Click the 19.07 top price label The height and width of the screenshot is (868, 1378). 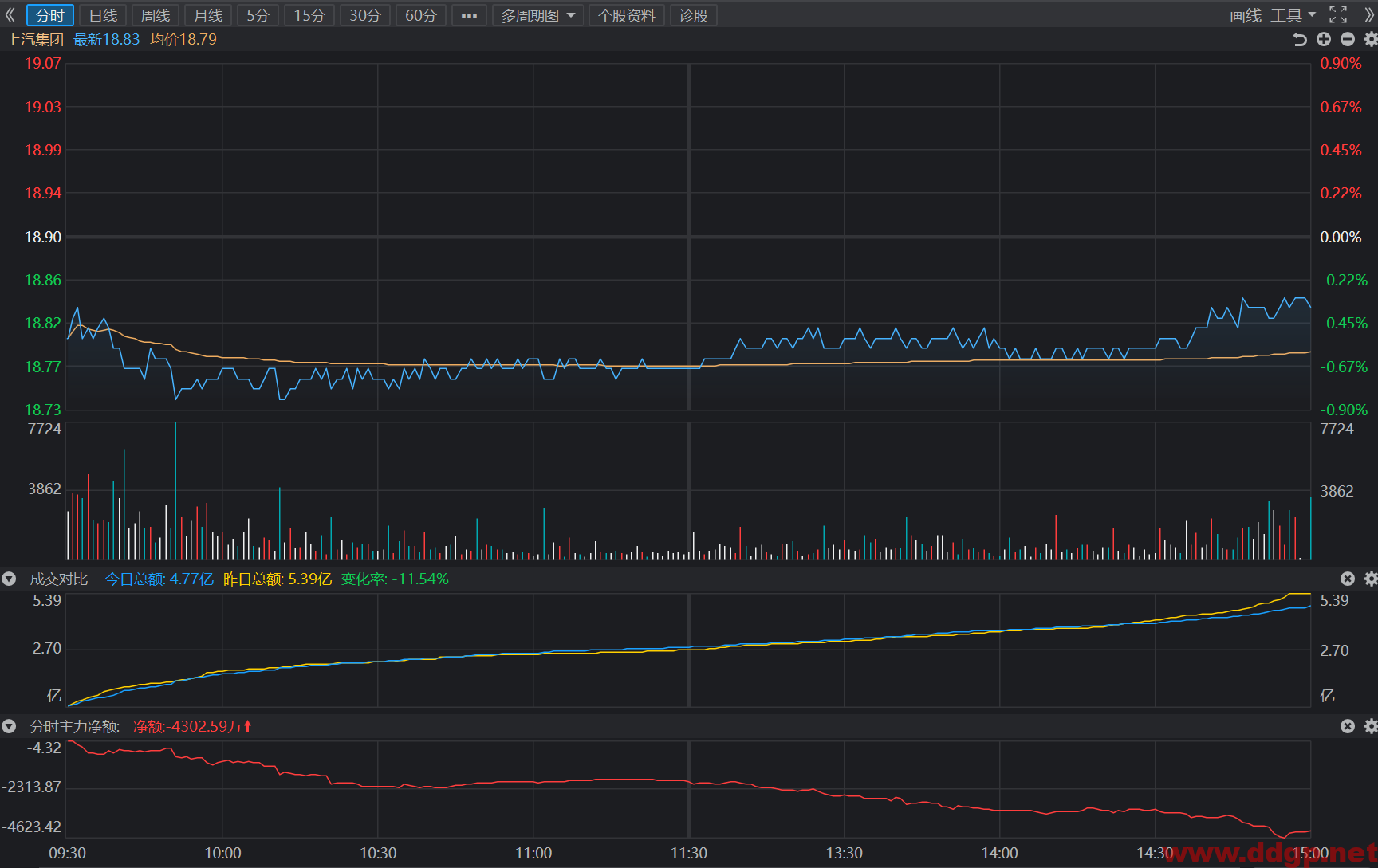[x=43, y=63]
